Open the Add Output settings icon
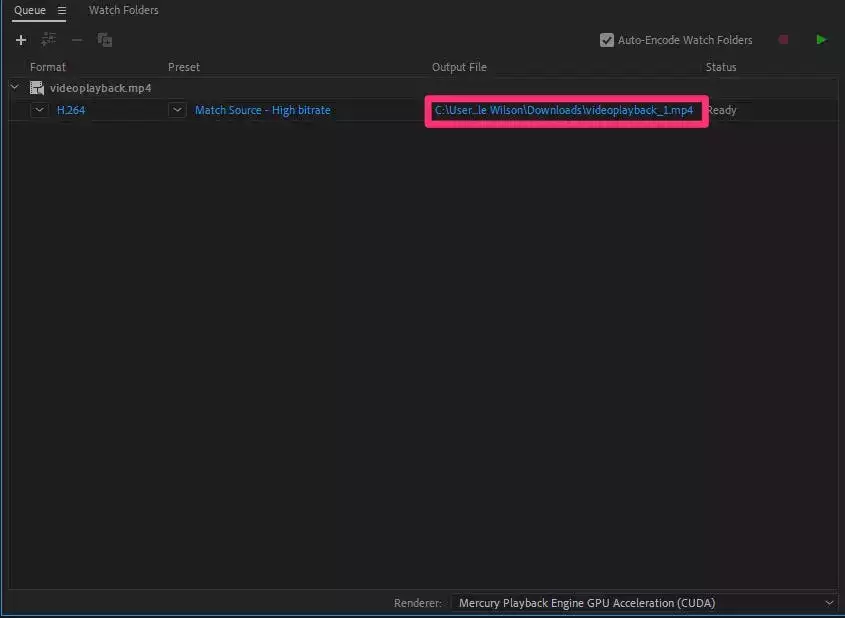 pos(49,39)
